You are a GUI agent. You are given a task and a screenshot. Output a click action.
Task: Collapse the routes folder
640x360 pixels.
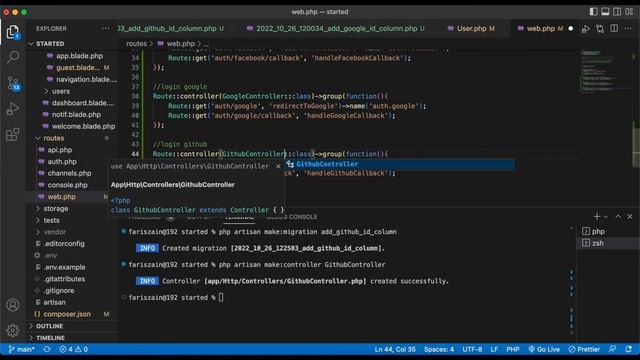(x=53, y=138)
